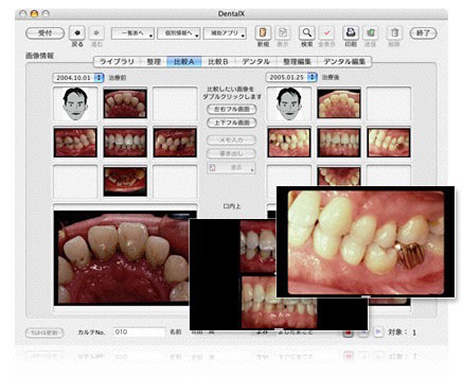The width and height of the screenshot is (468, 380).
Task: Select the first middle-row thumbnail of the 2005.01.25 set
Action: click(289, 142)
